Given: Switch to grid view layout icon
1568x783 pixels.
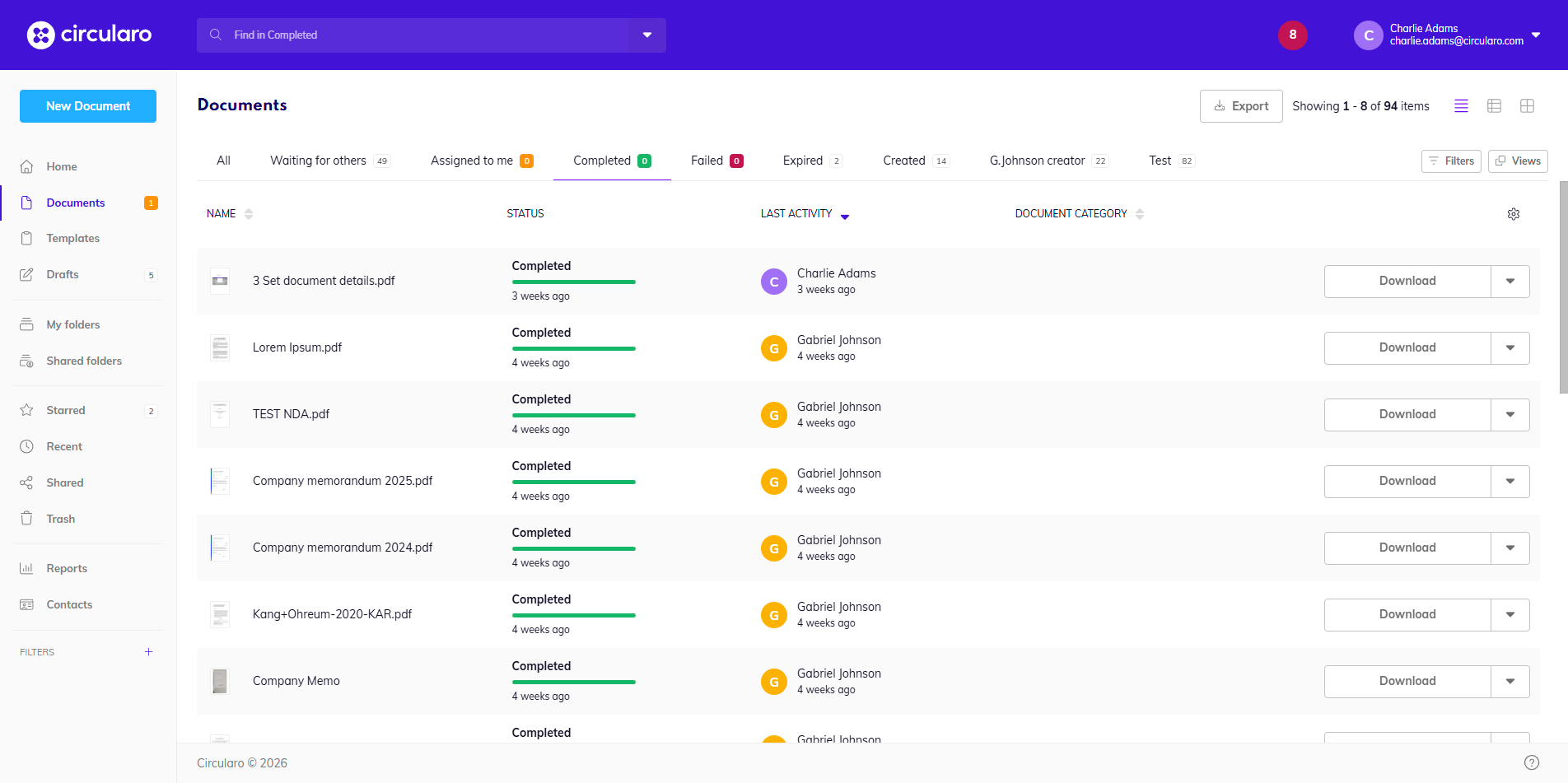Looking at the screenshot, I should pos(1527,106).
